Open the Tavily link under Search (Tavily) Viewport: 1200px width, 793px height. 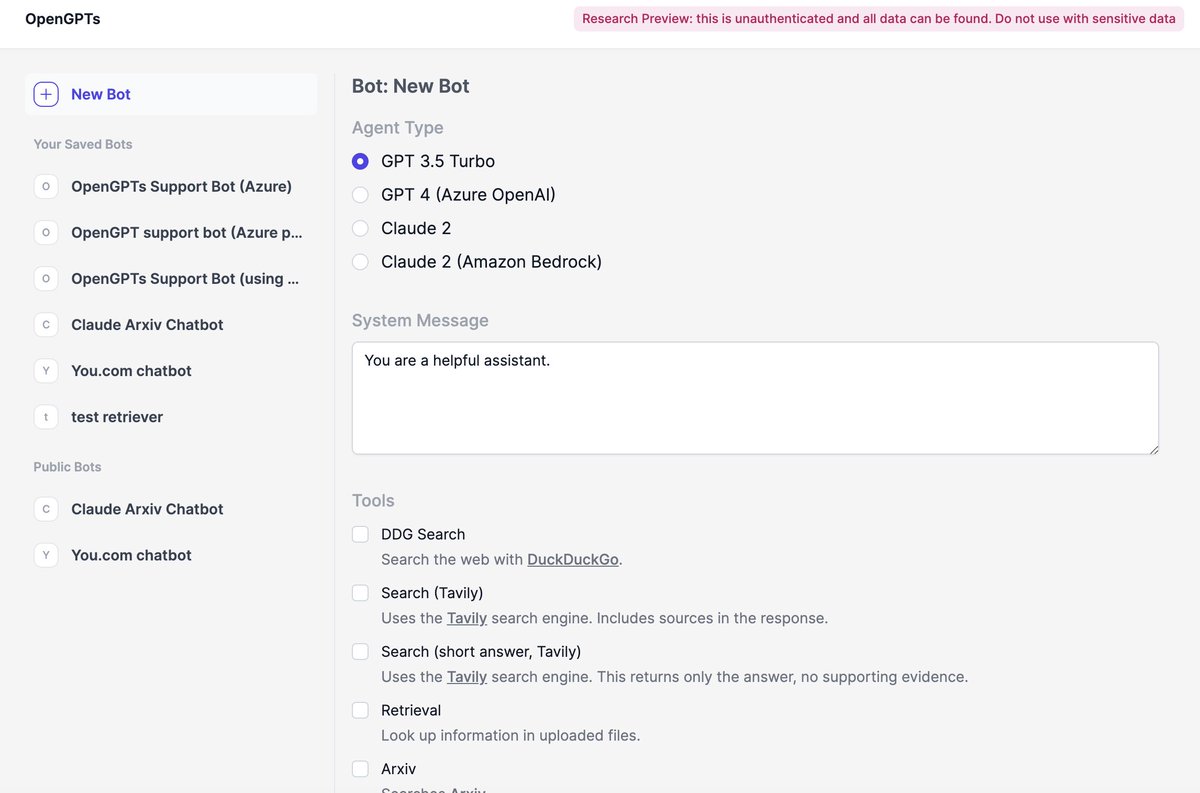click(467, 618)
